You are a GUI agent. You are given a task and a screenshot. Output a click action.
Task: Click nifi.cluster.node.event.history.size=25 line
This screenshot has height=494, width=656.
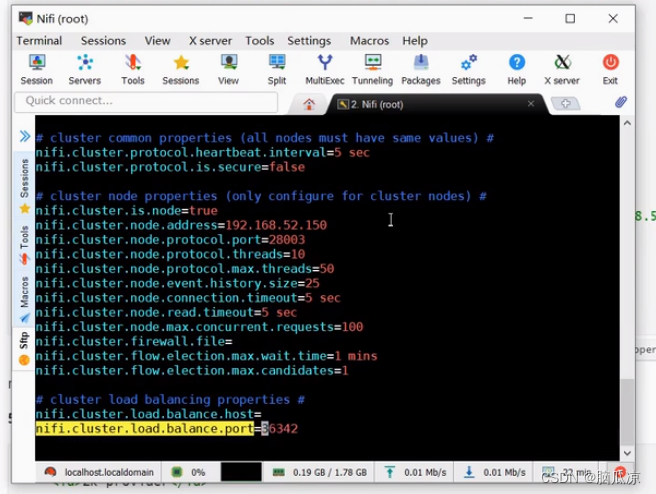178,283
